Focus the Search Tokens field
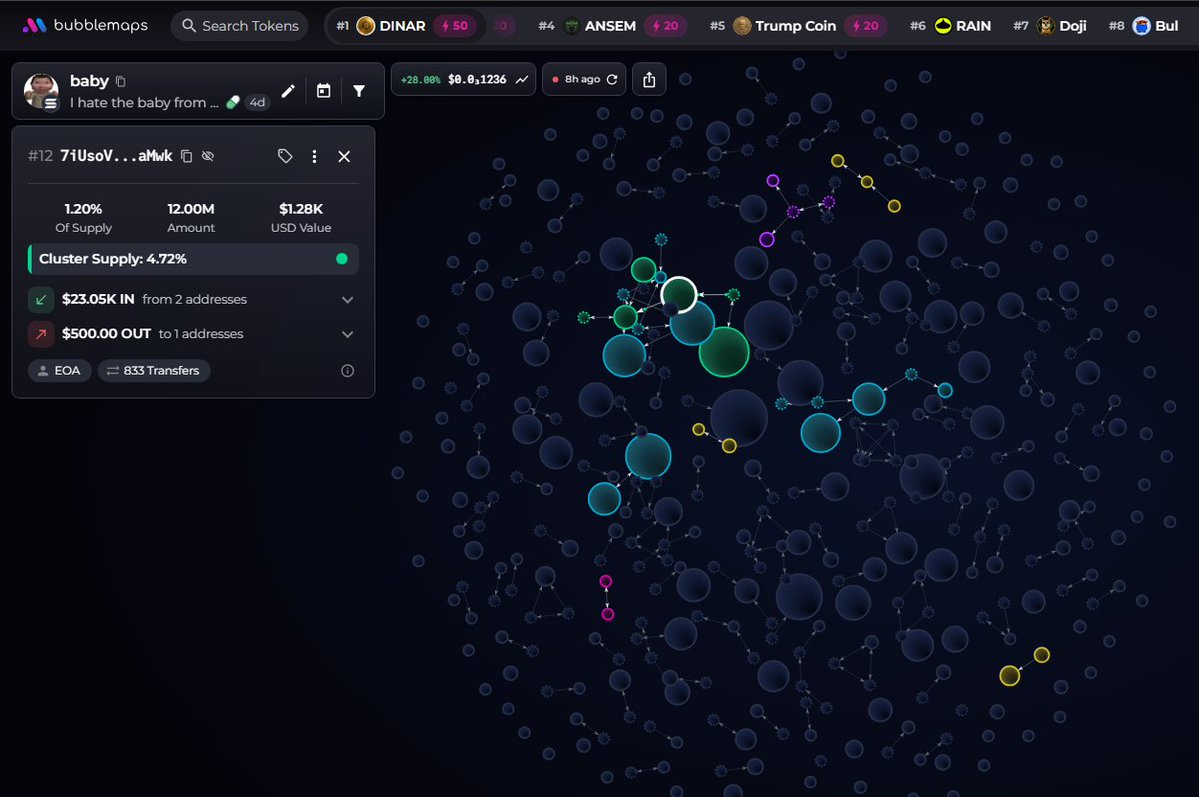The height and width of the screenshot is (797, 1199). (x=239, y=26)
